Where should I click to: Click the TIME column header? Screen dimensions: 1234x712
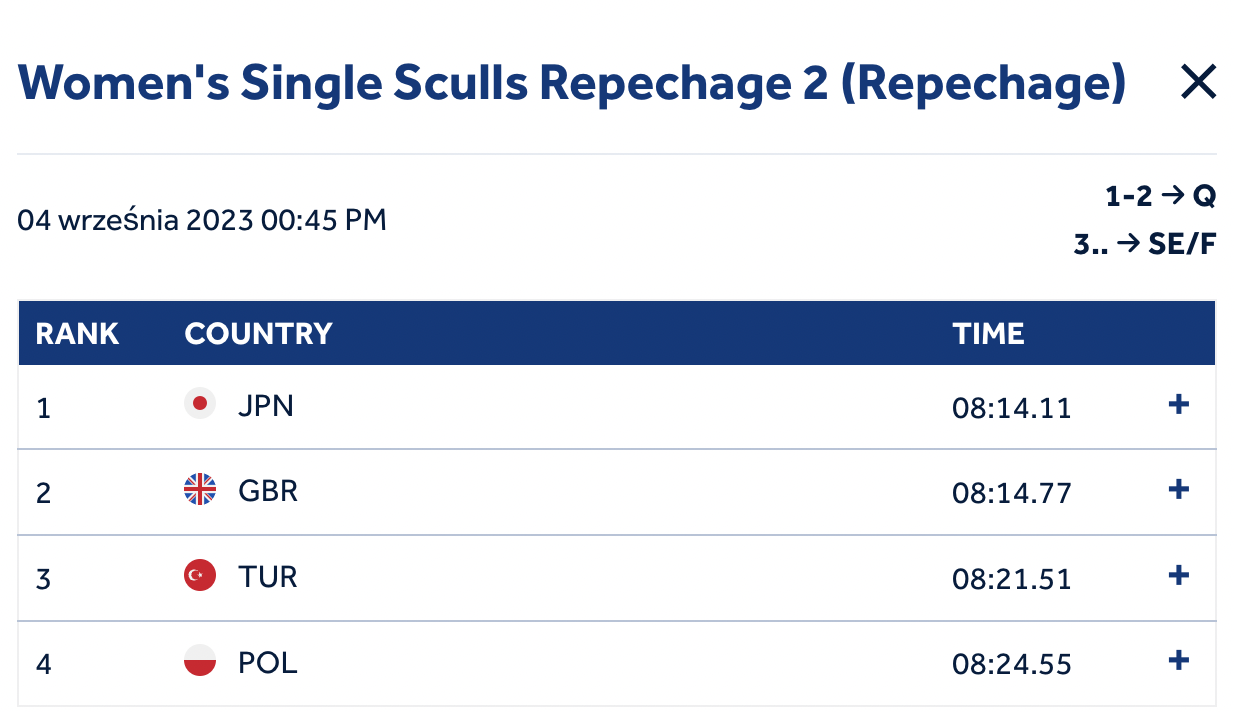(x=988, y=333)
